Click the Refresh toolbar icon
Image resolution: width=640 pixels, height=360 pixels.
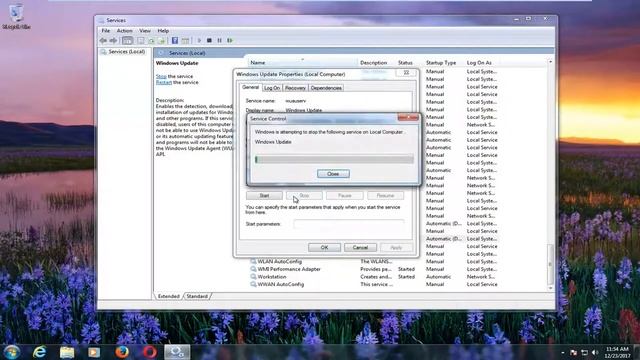click(151, 40)
